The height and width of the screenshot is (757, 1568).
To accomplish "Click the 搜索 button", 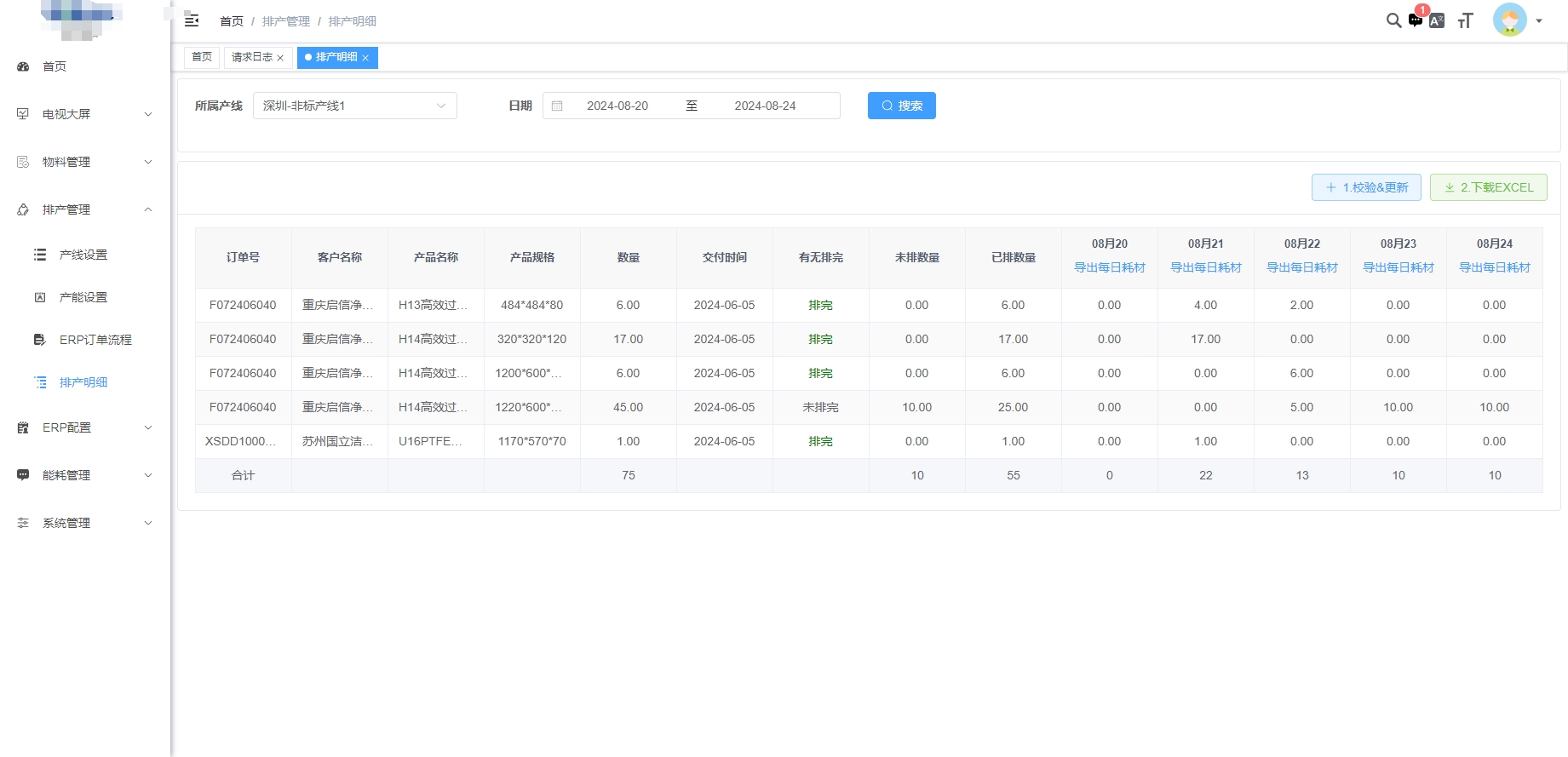I will pos(901,106).
